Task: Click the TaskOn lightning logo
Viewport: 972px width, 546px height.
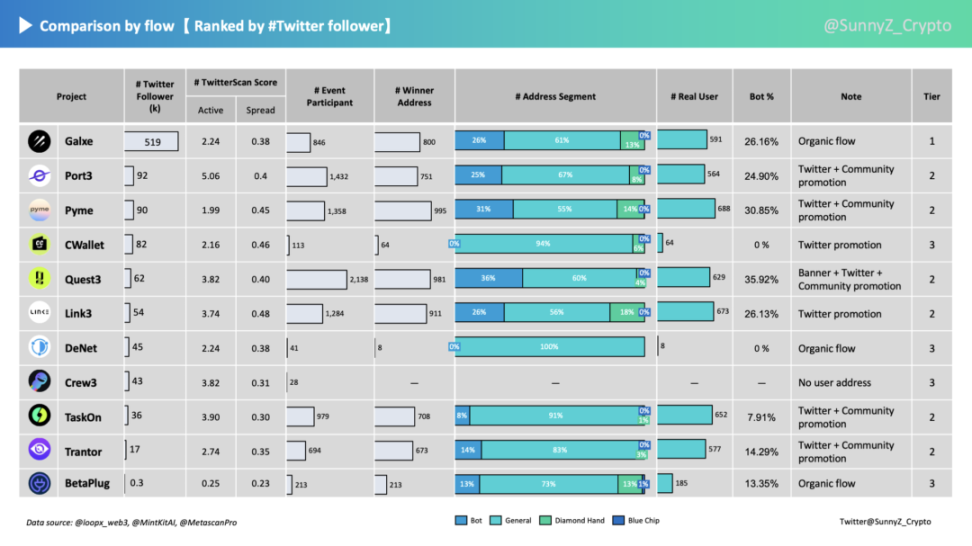Action: pyautogui.click(x=39, y=417)
